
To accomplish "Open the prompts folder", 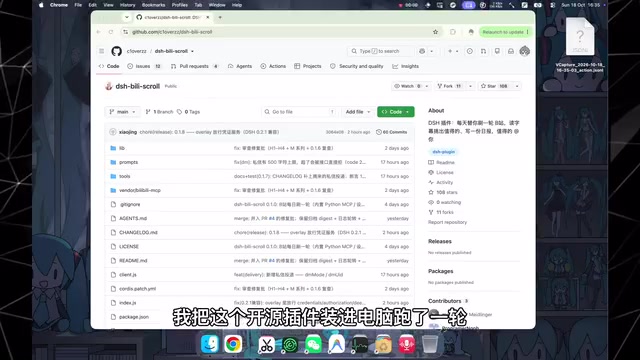I will point(129,162).
